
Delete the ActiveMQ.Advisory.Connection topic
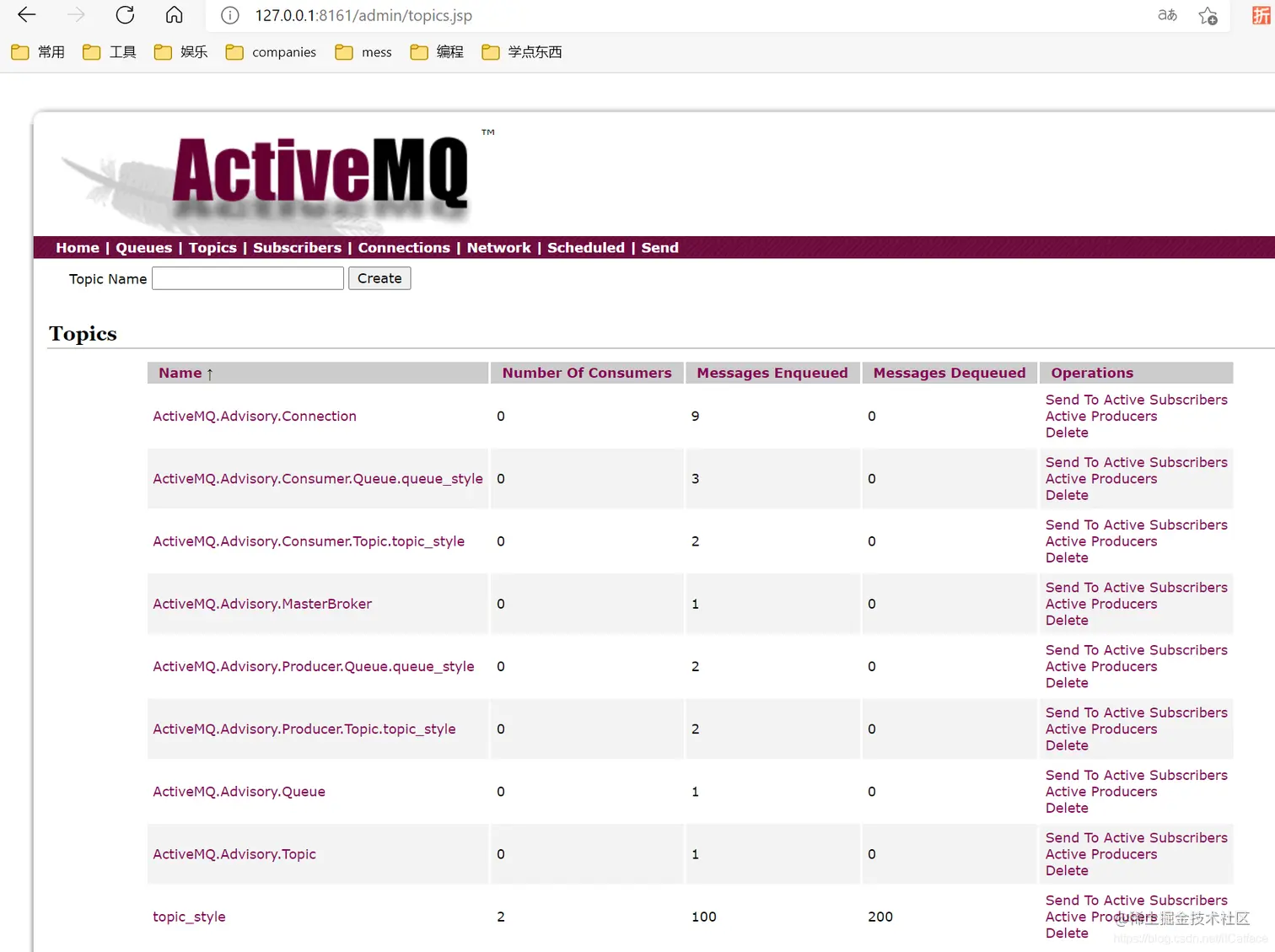tap(1067, 433)
